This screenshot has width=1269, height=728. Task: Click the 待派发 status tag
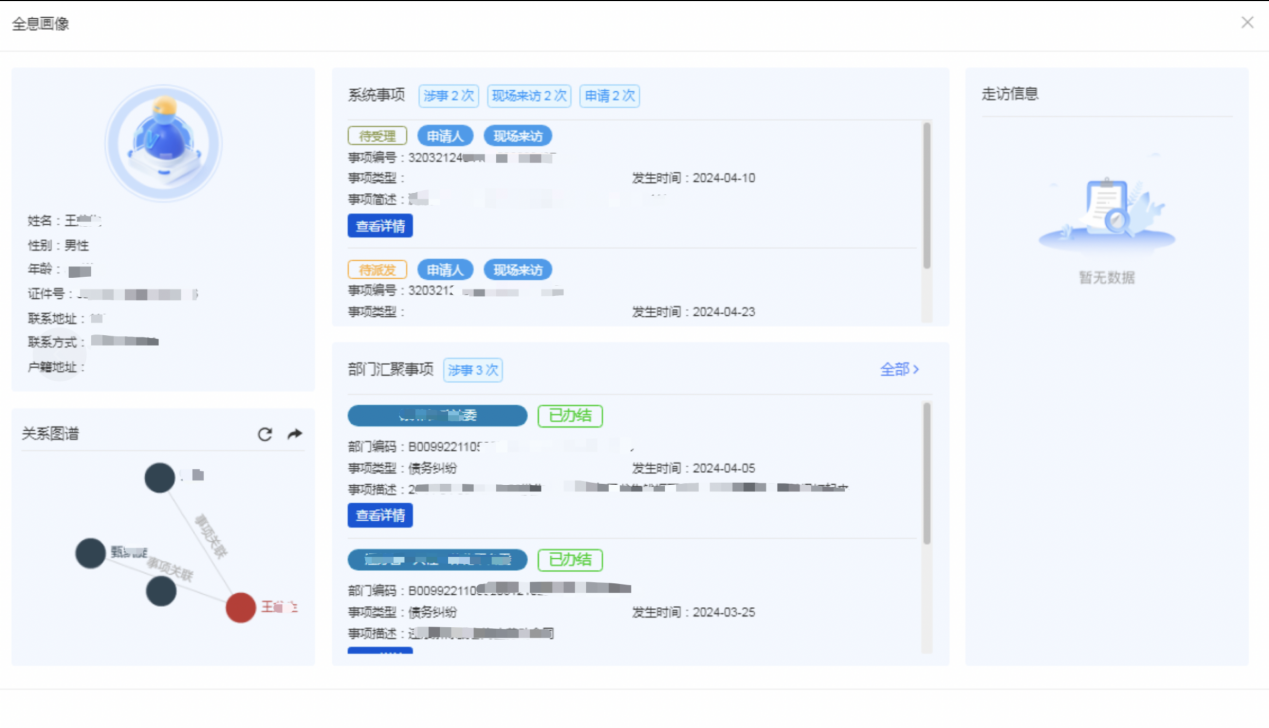377,270
